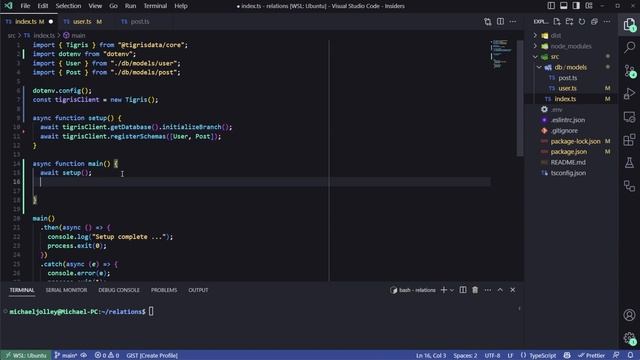Toggle secondary side bar visibility

coord(576,6)
